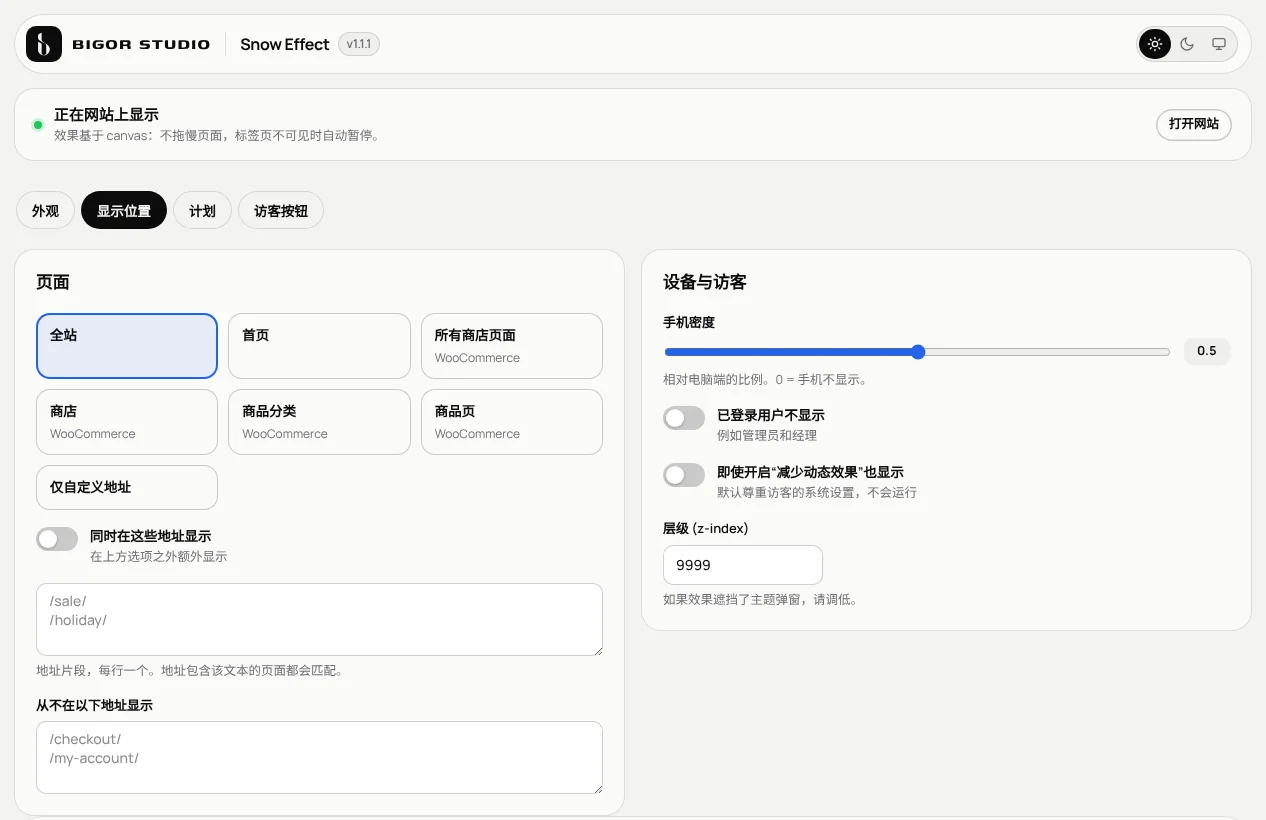Go to the 访客按钮 tab
Image resolution: width=1266 pixels, height=820 pixels.
[x=281, y=211]
